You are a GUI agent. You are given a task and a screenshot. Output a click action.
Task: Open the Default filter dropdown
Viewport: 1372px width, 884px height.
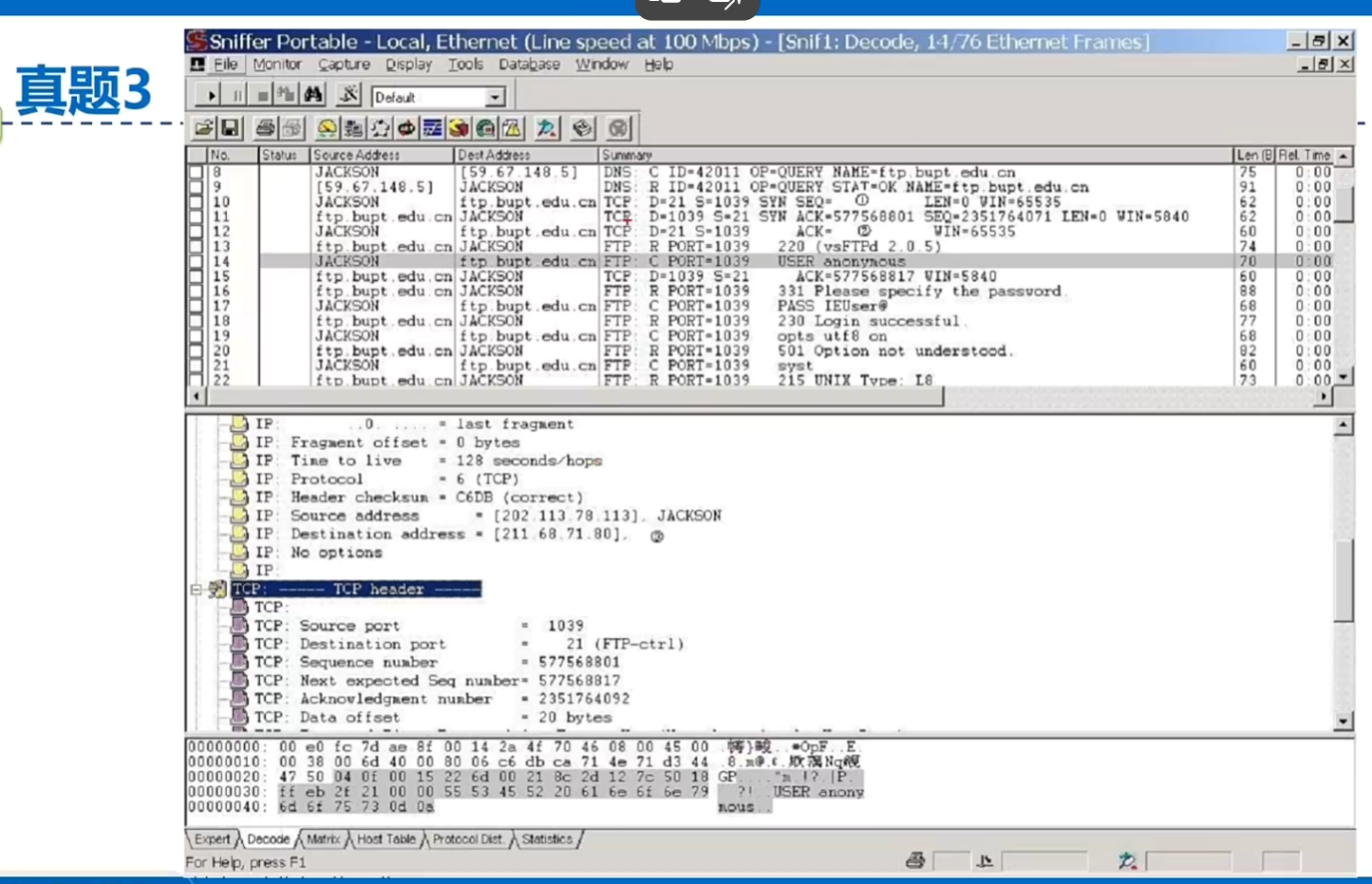pos(496,97)
